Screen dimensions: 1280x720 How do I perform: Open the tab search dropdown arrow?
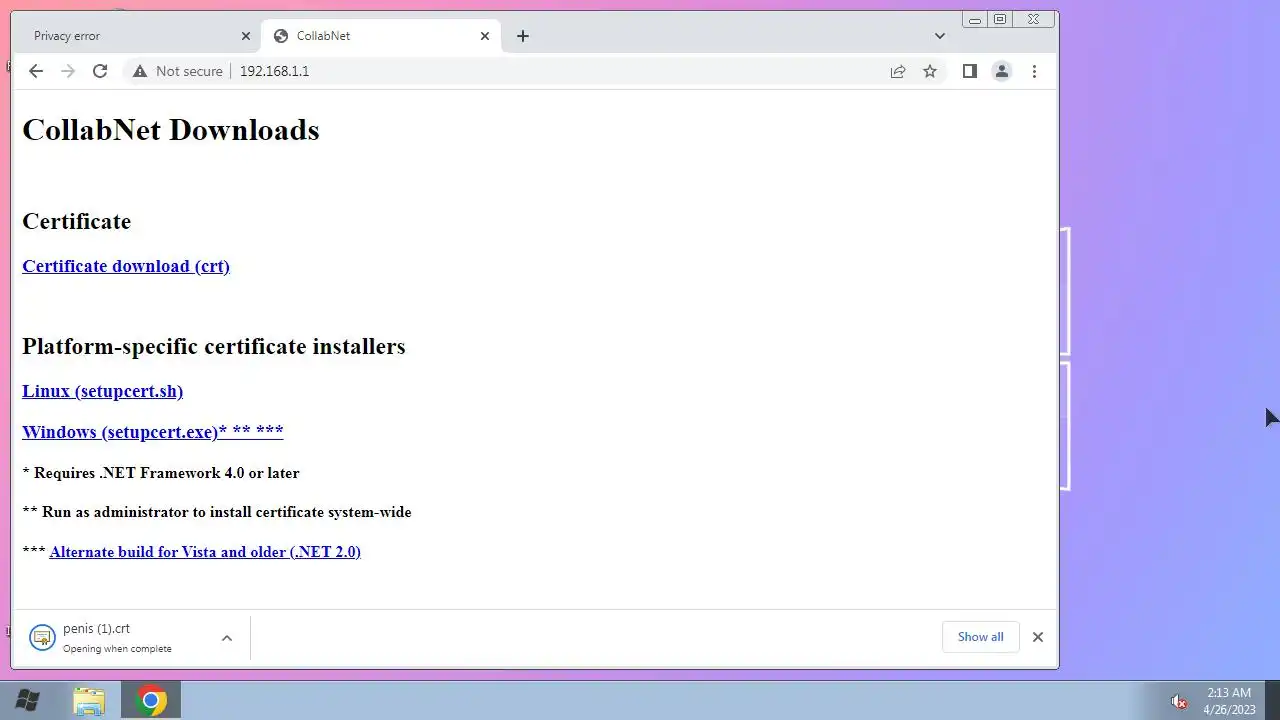[x=939, y=36]
